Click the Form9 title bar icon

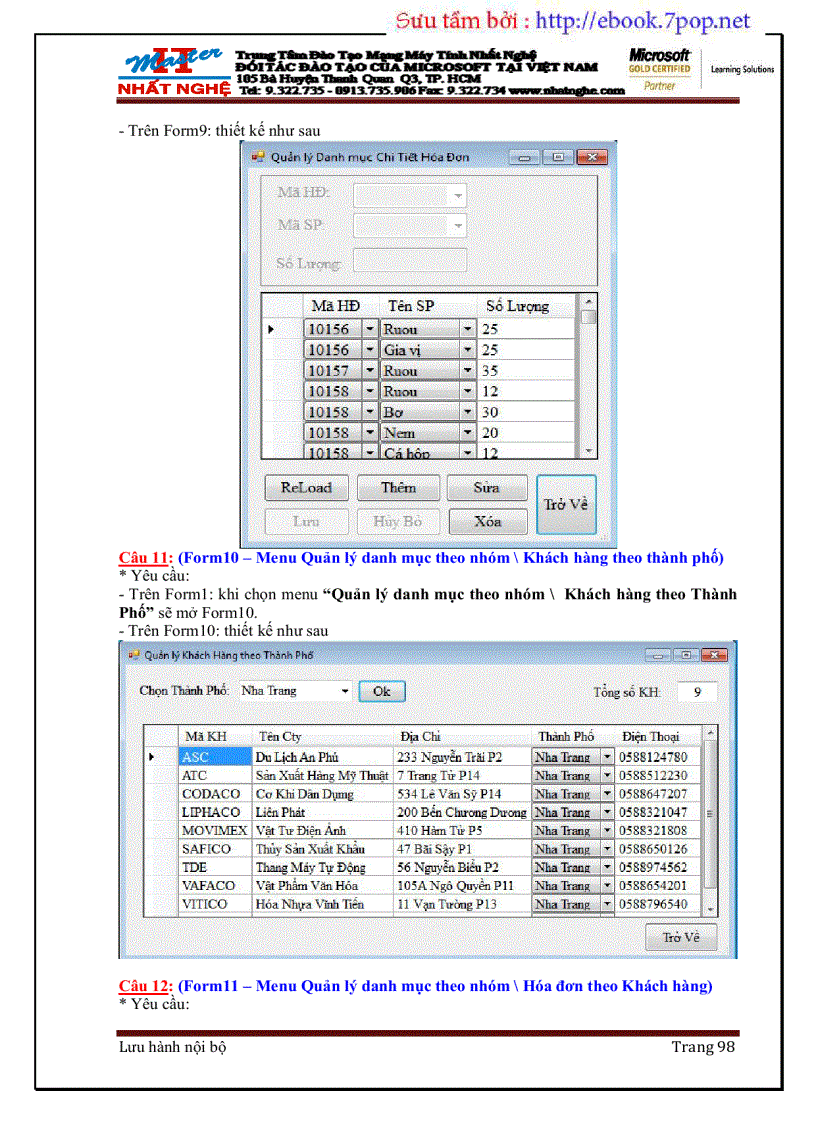[x=258, y=157]
